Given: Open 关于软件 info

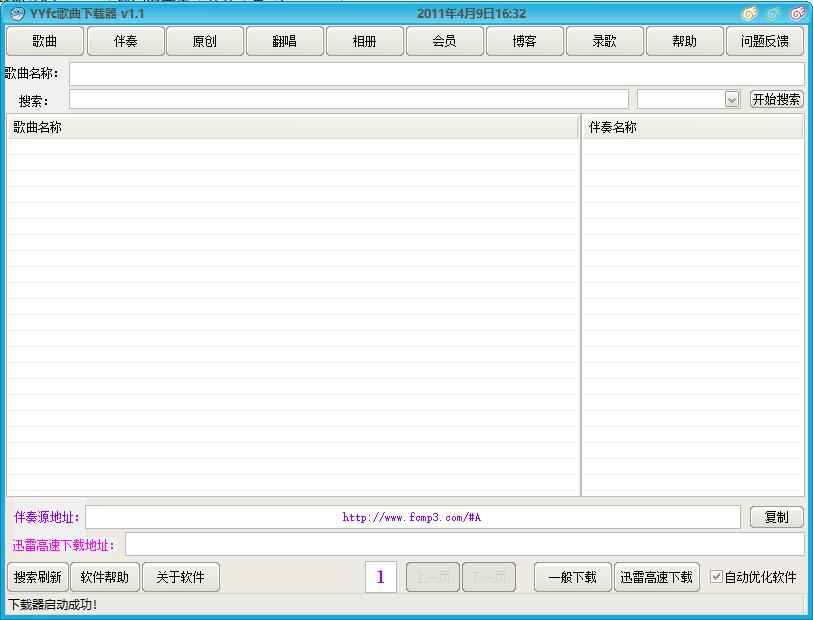Looking at the screenshot, I should [x=180, y=577].
